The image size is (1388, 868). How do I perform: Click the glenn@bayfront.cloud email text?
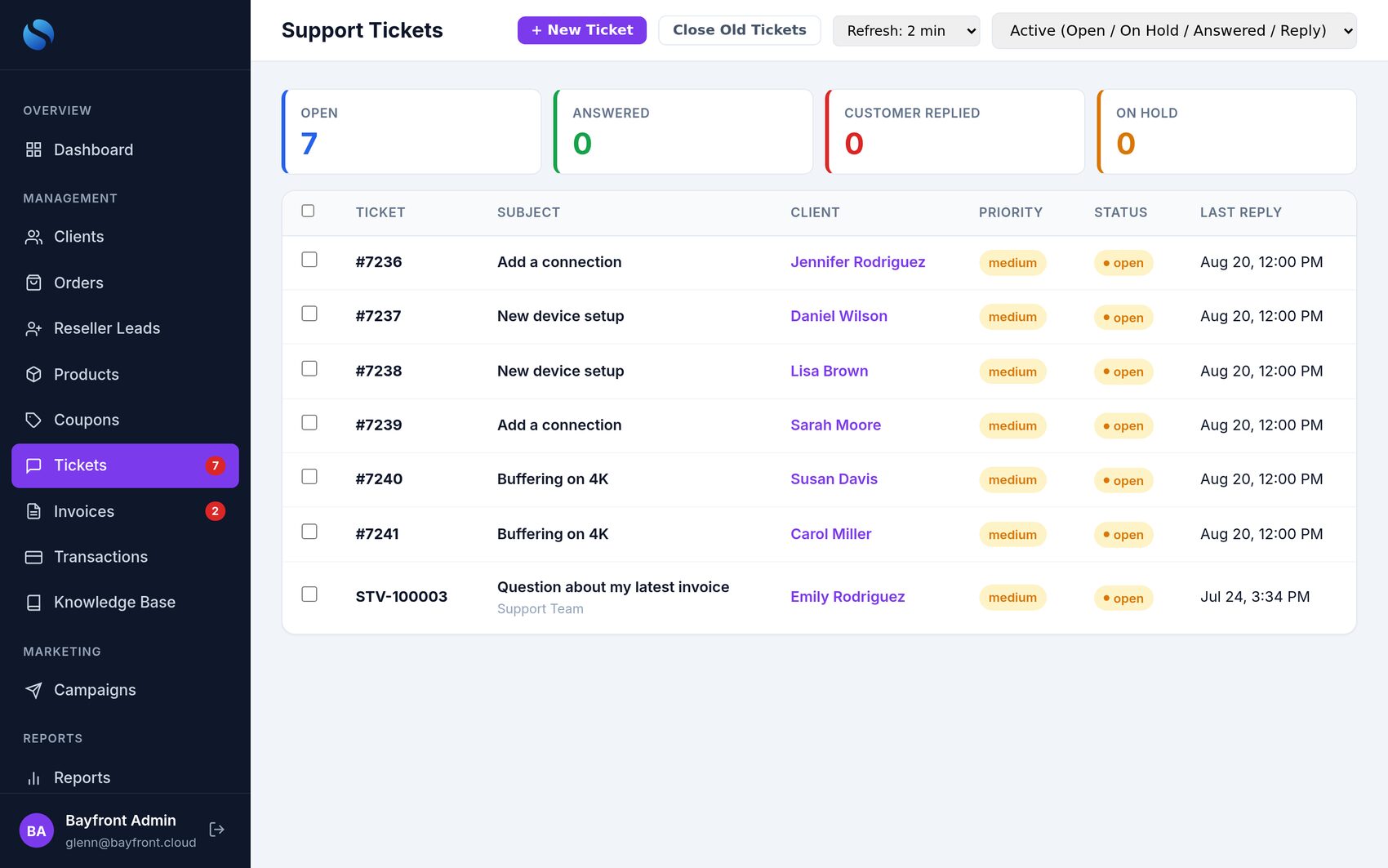tap(131, 843)
